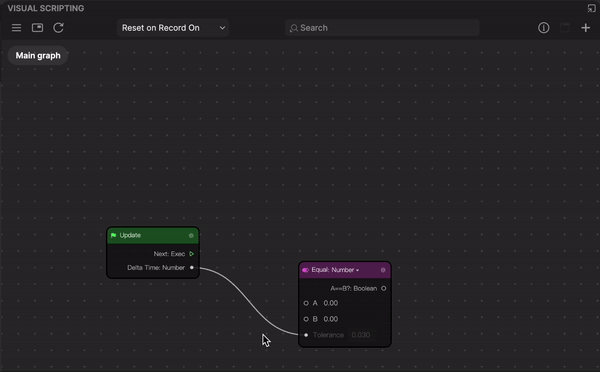
Task: Click the Delta Time: Number output port
Action: 192,268
